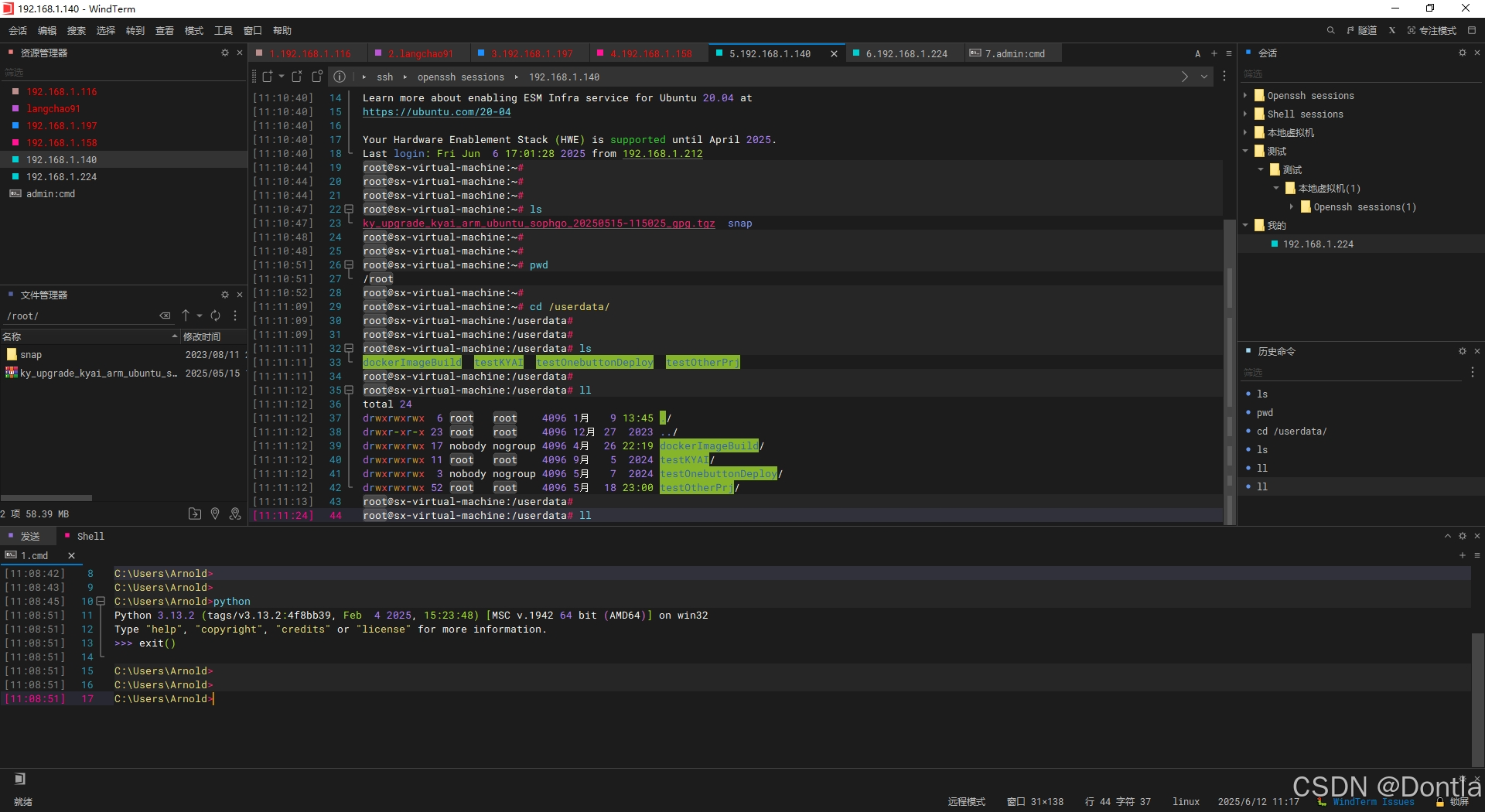This screenshot has width=1485, height=812.
Task: Expand the Openssh sessions(1) folder
Action: point(1292,206)
